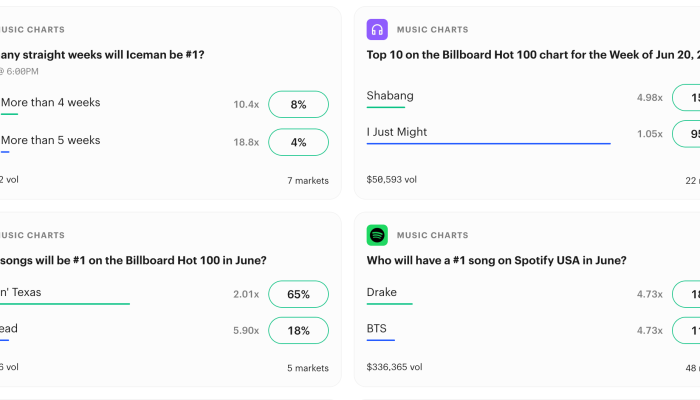The height and width of the screenshot is (400, 700).
Task: Select the Drake outcome label
Action: [381, 292]
